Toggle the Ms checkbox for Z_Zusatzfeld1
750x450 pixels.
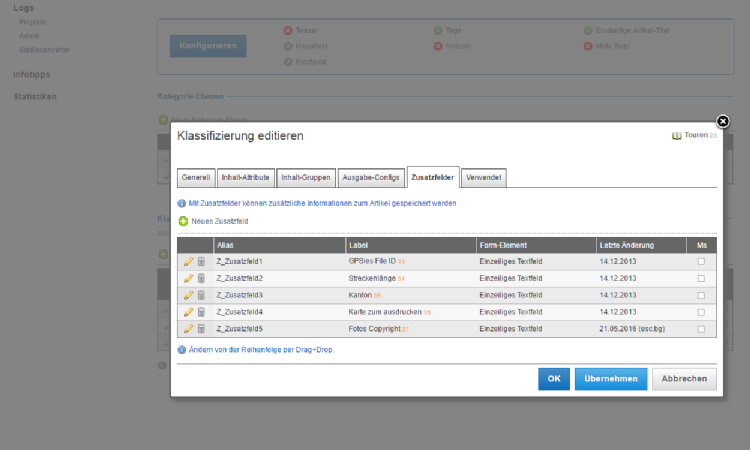[701, 261]
